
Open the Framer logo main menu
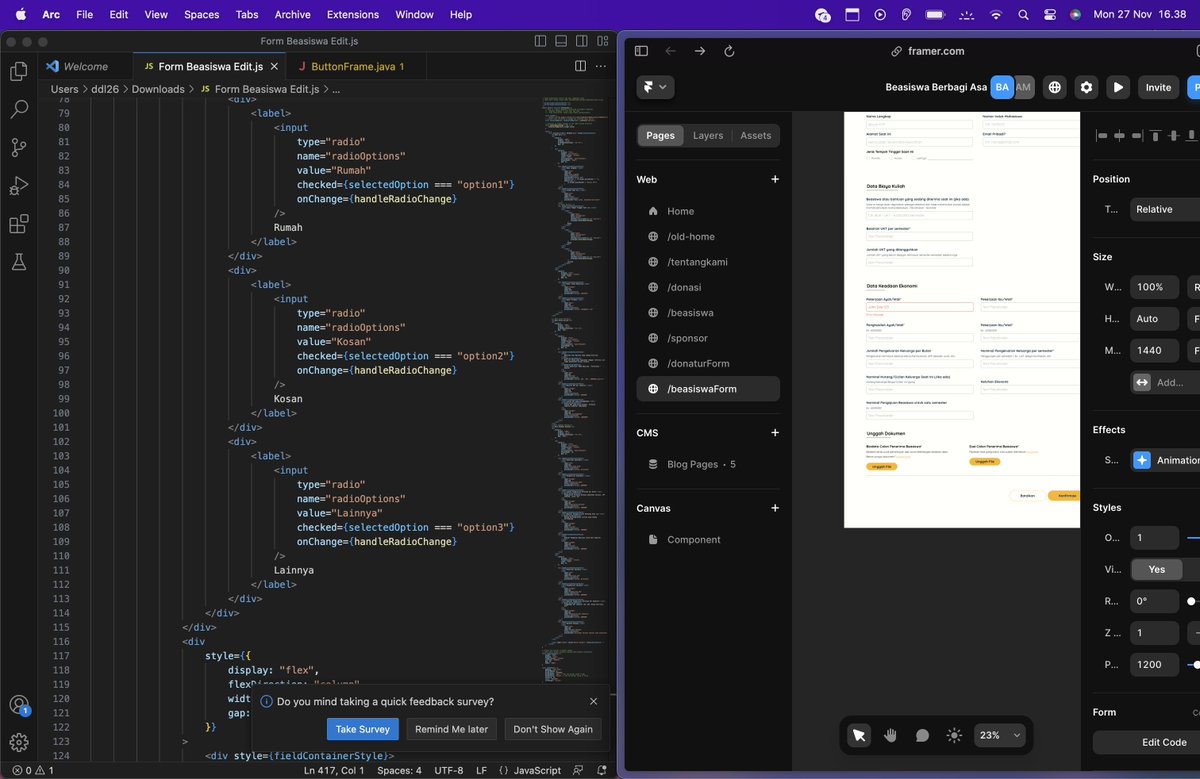tap(656, 87)
